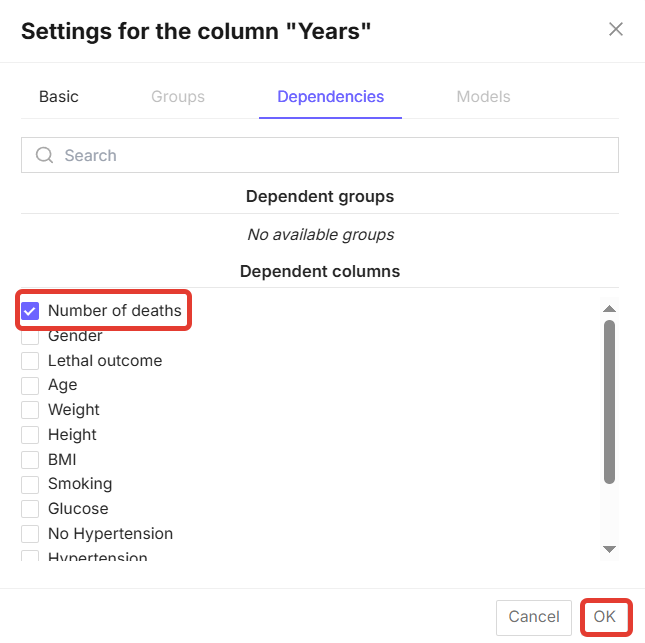Click the OK button

pyautogui.click(x=605, y=617)
